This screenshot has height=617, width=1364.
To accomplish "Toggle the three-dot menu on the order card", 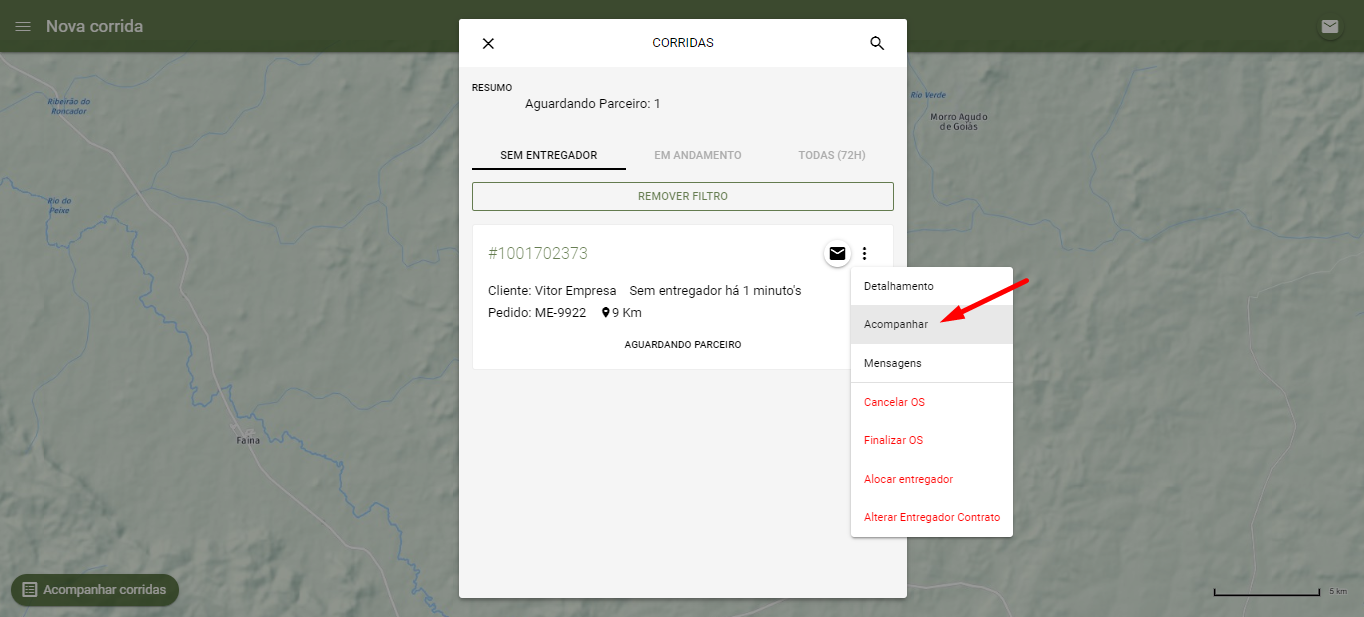I will coord(865,254).
